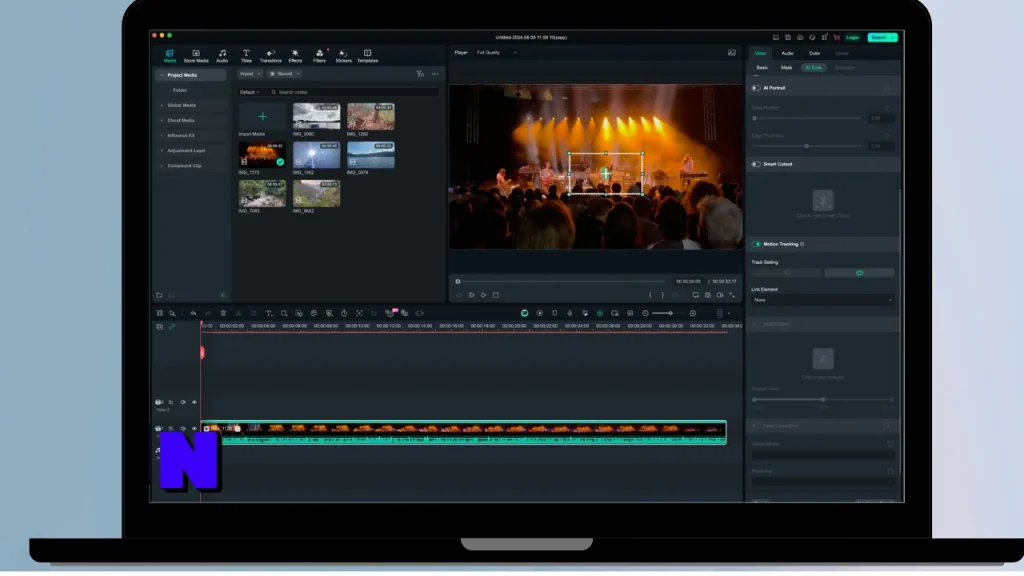Click the Delete trash icon in timeline toolbar
1024x576 pixels.
(223, 313)
